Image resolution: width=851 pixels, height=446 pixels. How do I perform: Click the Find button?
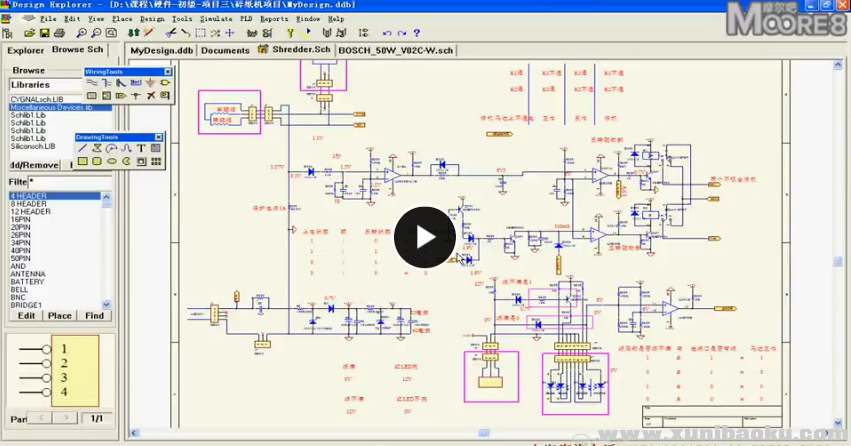(x=94, y=316)
